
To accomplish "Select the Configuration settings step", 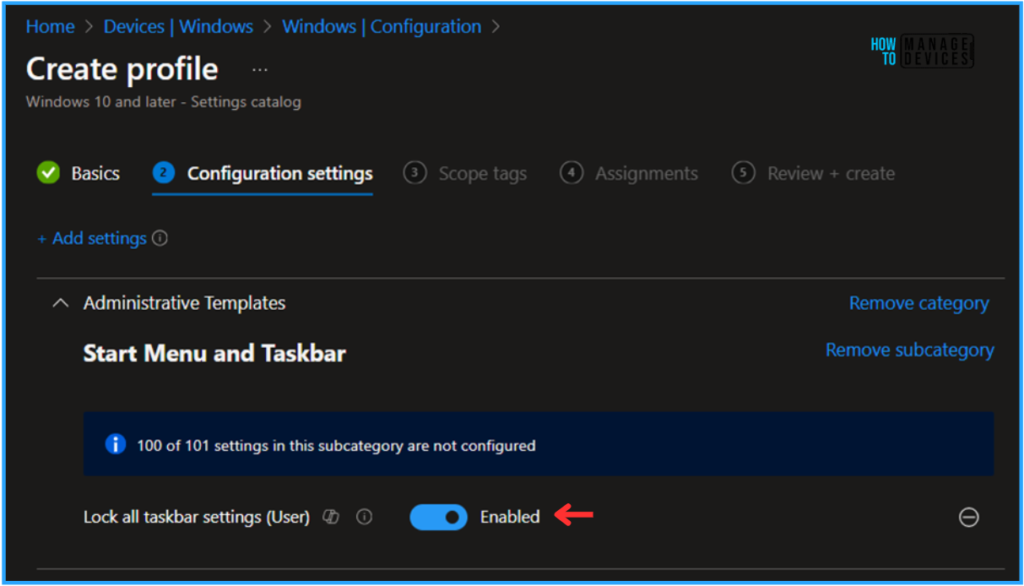I will click(x=263, y=173).
